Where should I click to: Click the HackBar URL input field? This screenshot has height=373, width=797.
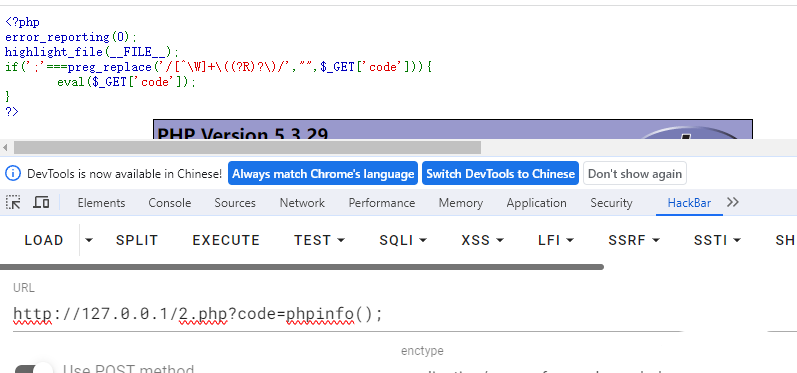pyautogui.click(x=348, y=315)
